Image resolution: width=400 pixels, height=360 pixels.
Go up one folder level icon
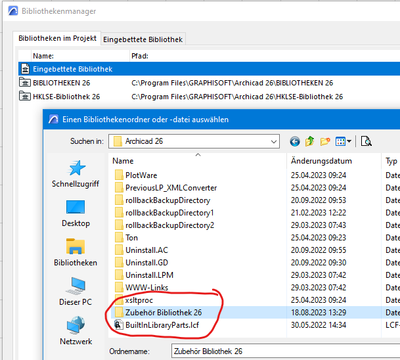(310, 141)
